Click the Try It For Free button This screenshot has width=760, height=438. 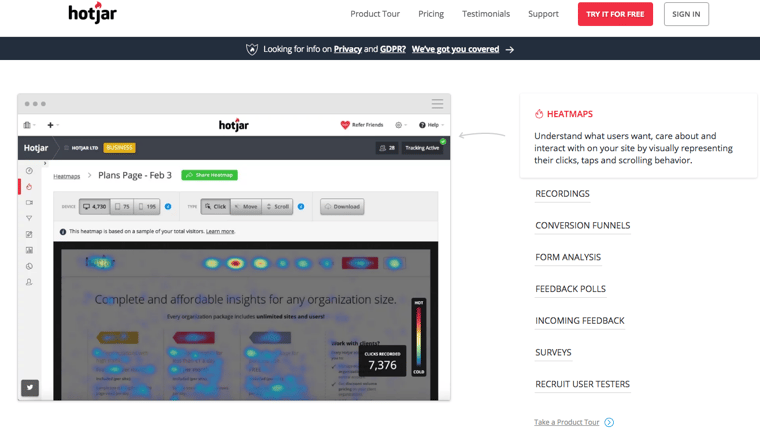click(615, 14)
